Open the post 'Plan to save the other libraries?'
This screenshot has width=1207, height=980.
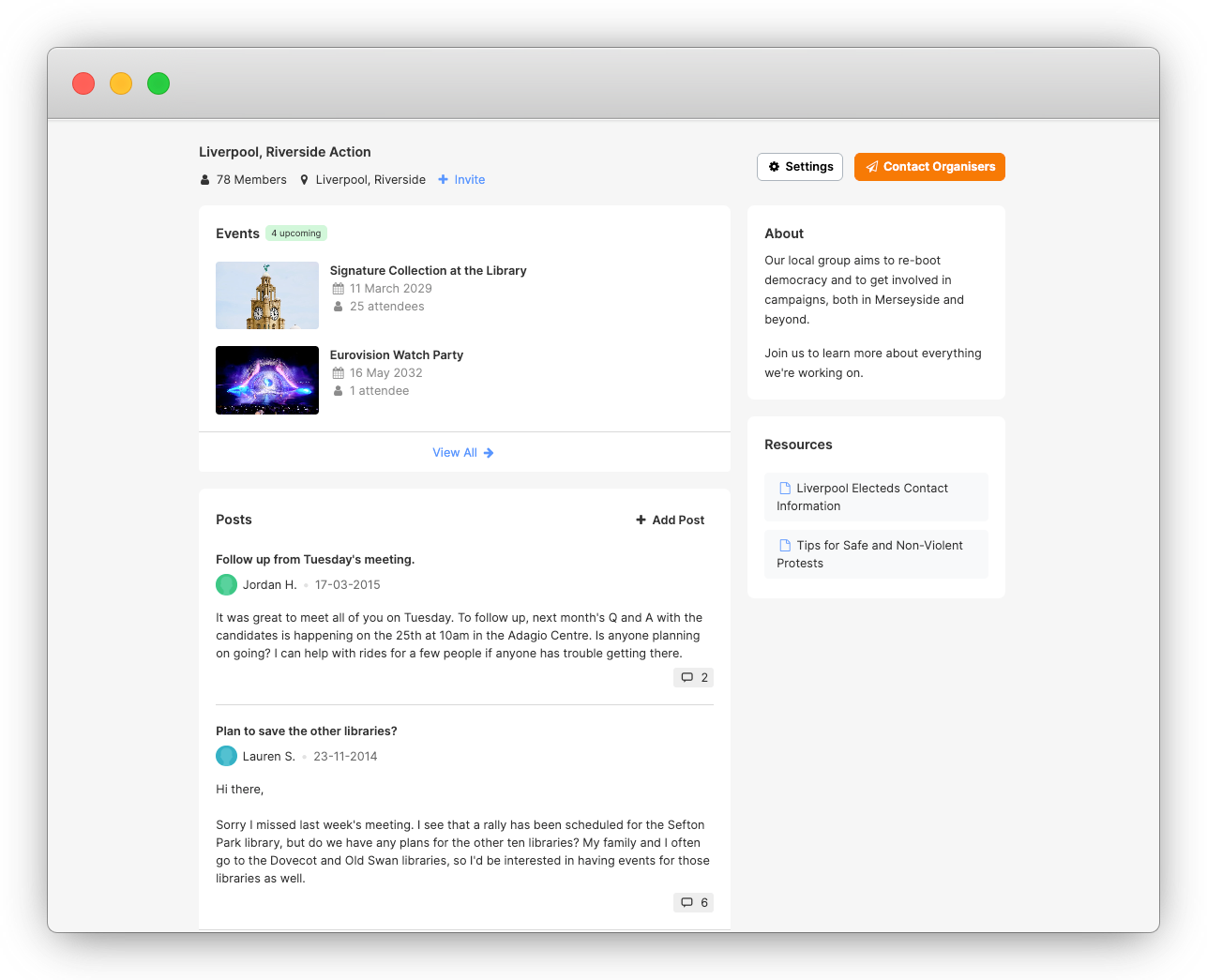(x=307, y=731)
